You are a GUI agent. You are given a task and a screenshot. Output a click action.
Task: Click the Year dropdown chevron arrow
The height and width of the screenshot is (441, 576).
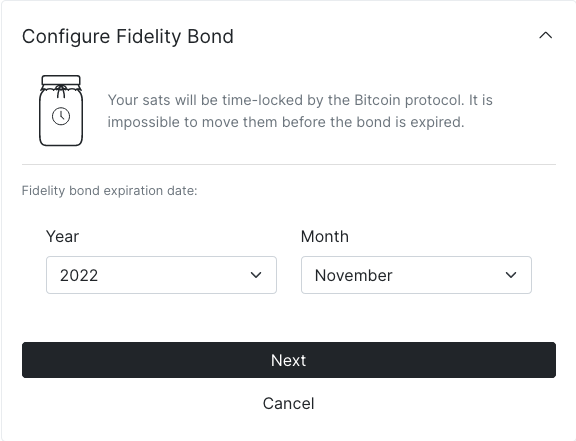click(x=256, y=275)
